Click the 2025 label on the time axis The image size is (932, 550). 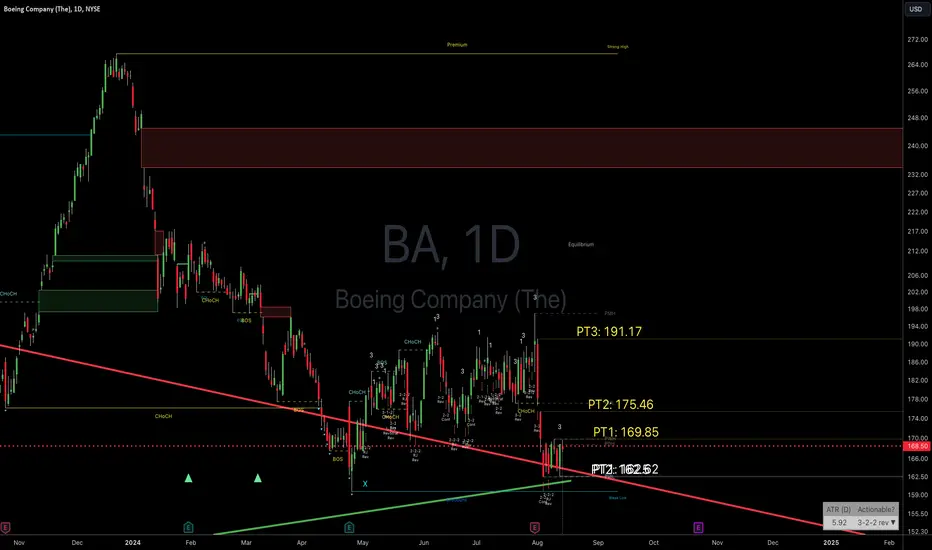coord(830,542)
